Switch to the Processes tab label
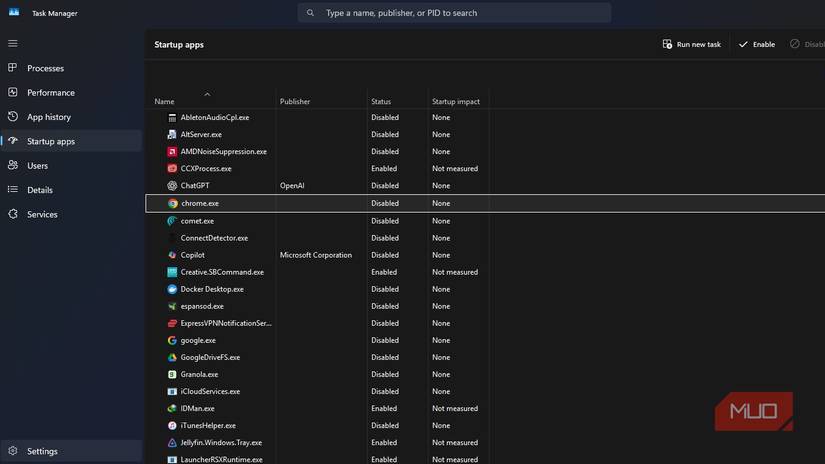825x464 pixels. [45, 68]
